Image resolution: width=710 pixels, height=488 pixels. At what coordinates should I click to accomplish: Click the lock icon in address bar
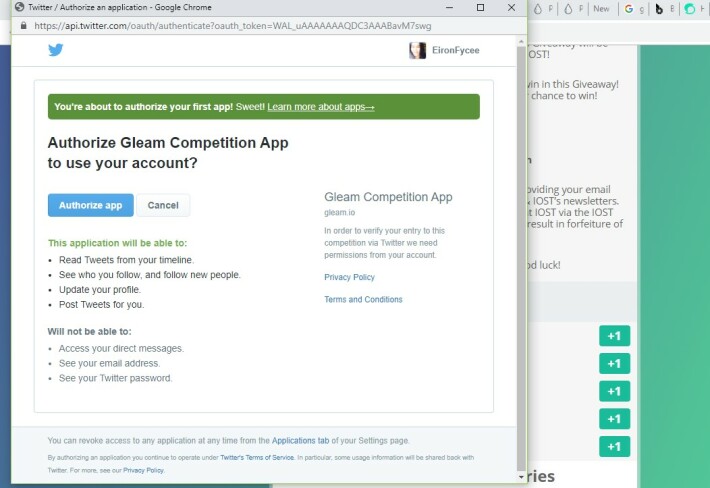[x=24, y=26]
